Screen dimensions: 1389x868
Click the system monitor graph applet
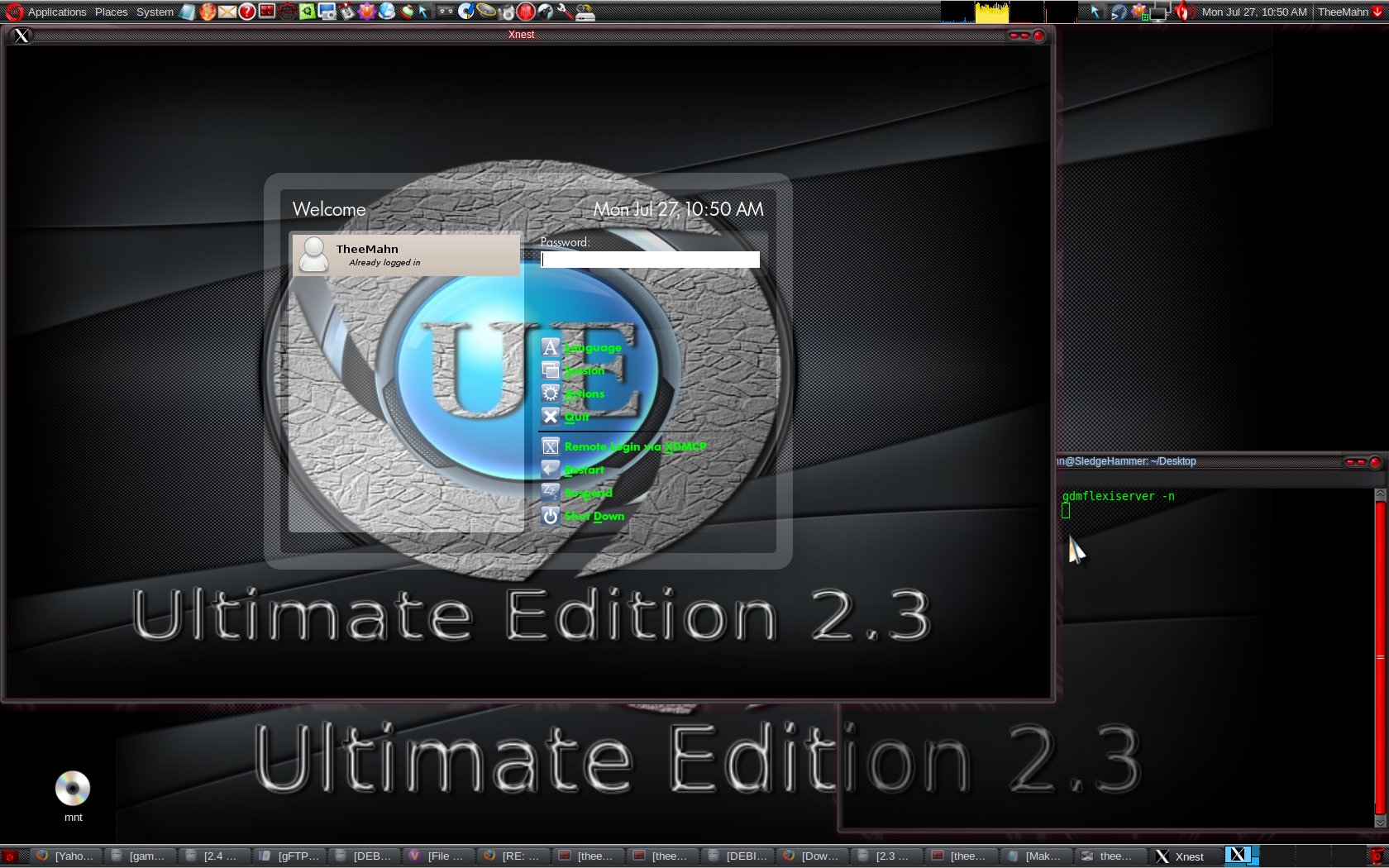[x=1009, y=12]
